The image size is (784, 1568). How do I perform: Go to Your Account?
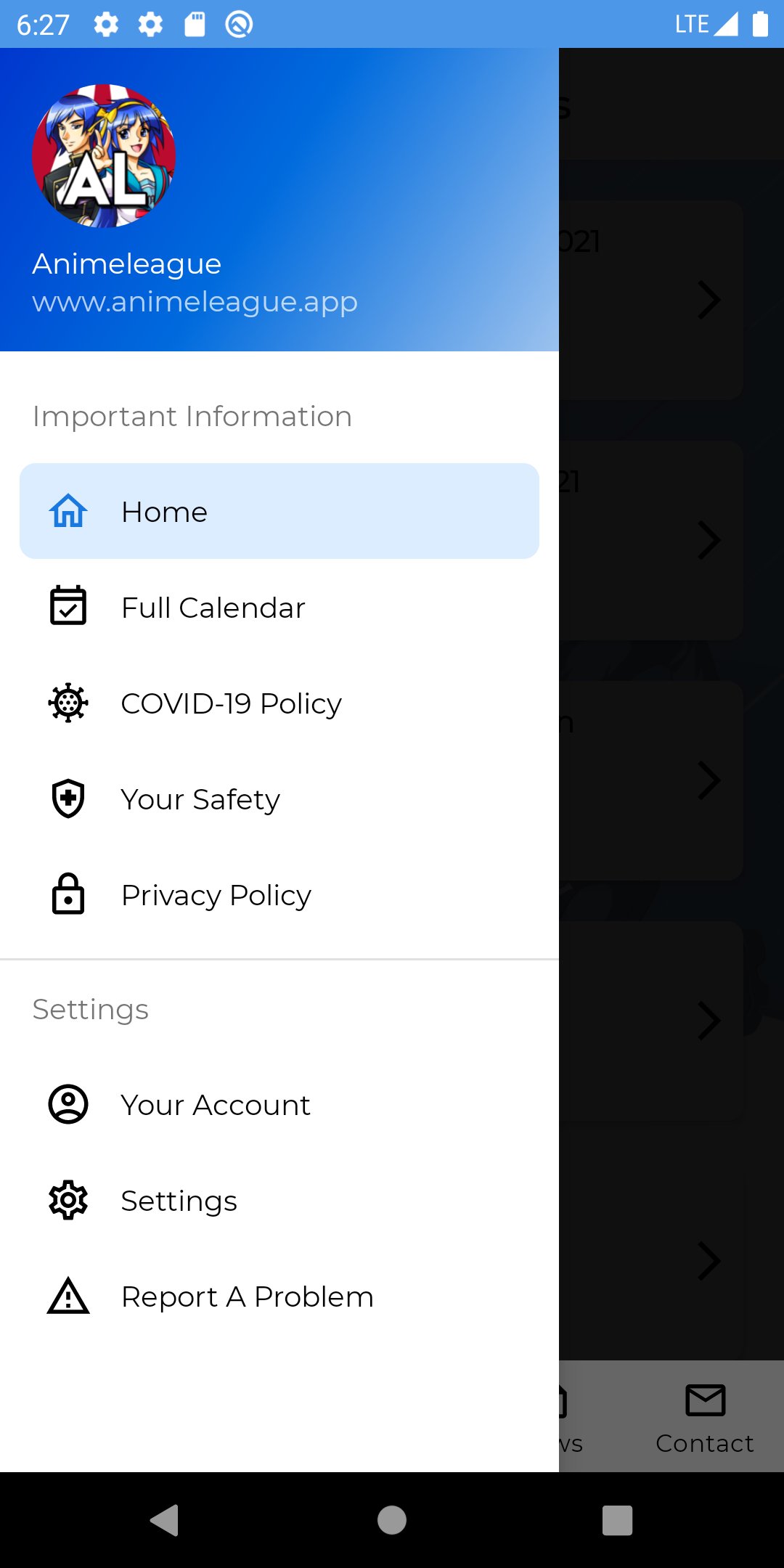(216, 1105)
